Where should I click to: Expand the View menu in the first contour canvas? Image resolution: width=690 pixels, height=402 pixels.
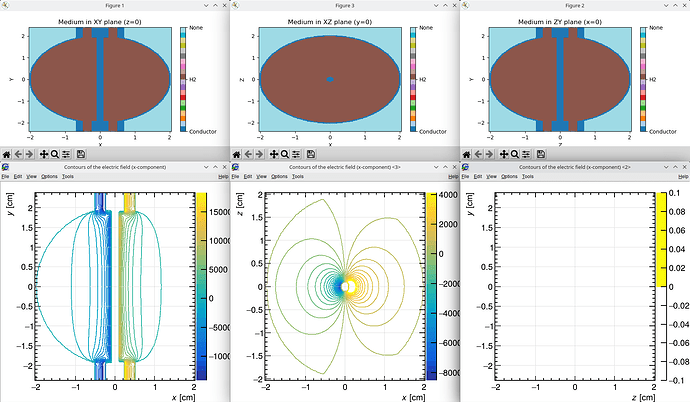31,176
